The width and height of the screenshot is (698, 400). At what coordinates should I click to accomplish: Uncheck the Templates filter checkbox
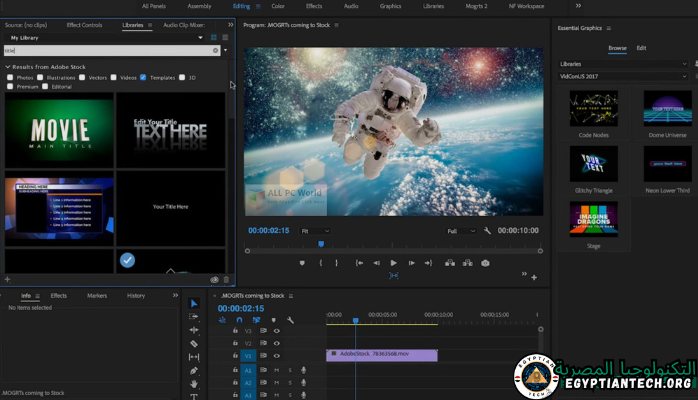coord(143,77)
